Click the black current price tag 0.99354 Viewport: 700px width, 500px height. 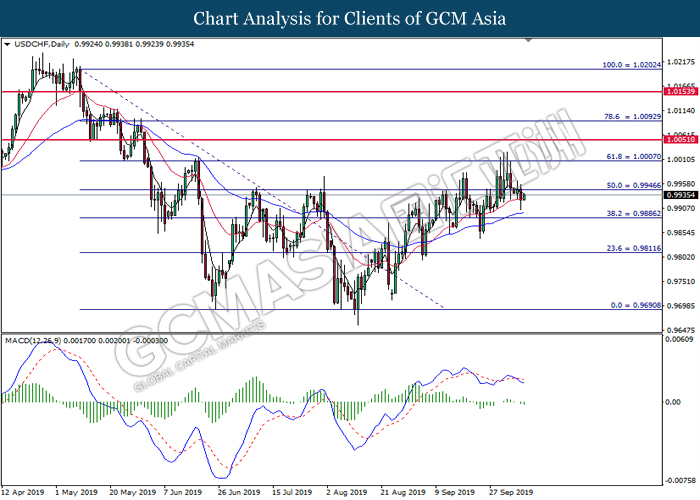[x=680, y=195]
